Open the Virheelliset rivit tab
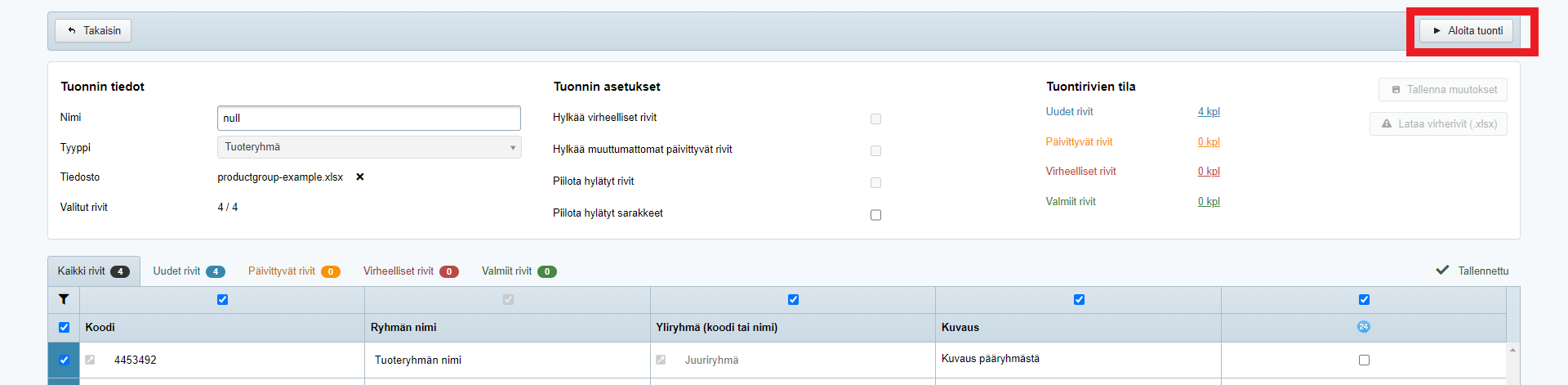 (410, 271)
